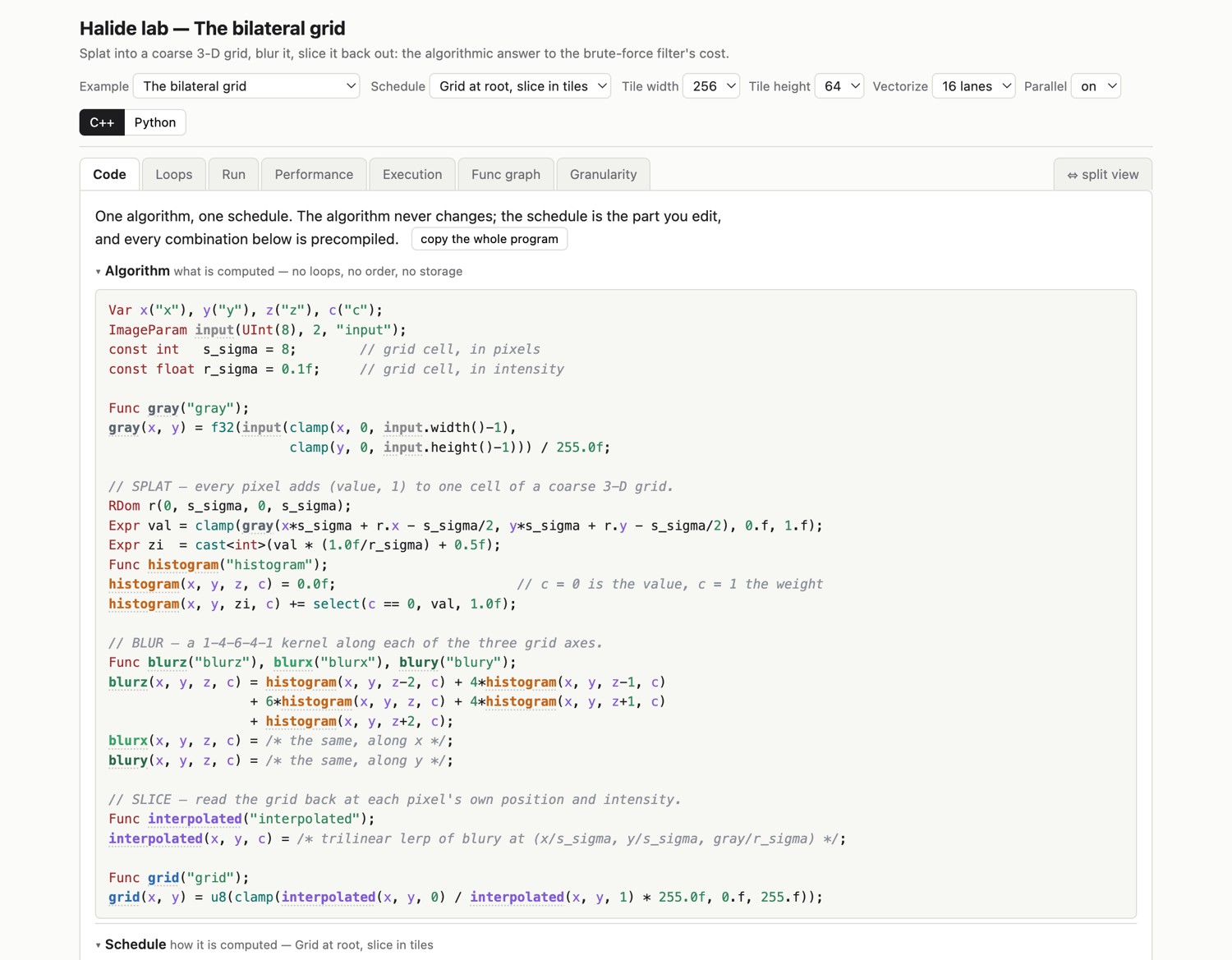The height and width of the screenshot is (960, 1232).
Task: Click input in the ImageParam declaration
Action: click(x=214, y=330)
